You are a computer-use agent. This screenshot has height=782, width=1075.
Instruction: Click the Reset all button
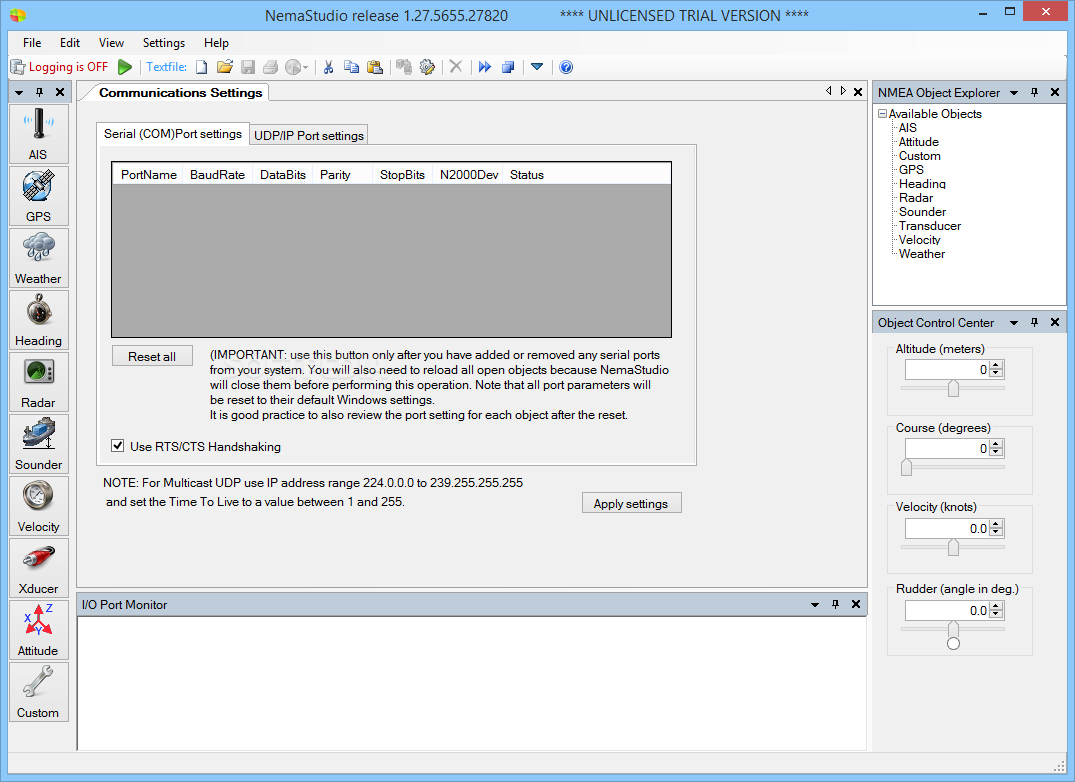152,356
